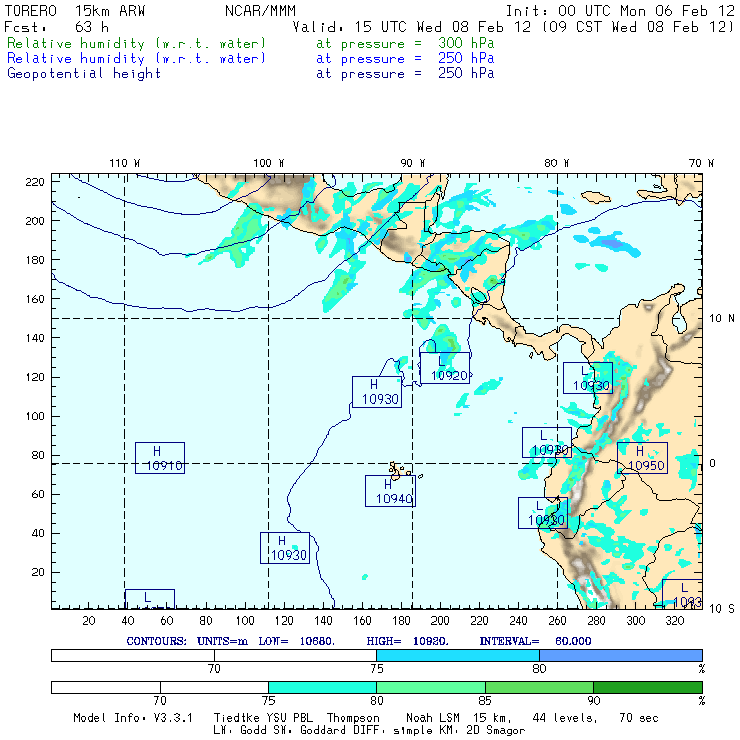This screenshot has width=740, height=740.
Task: Click the '44 levels,' text
Action: tap(565, 718)
